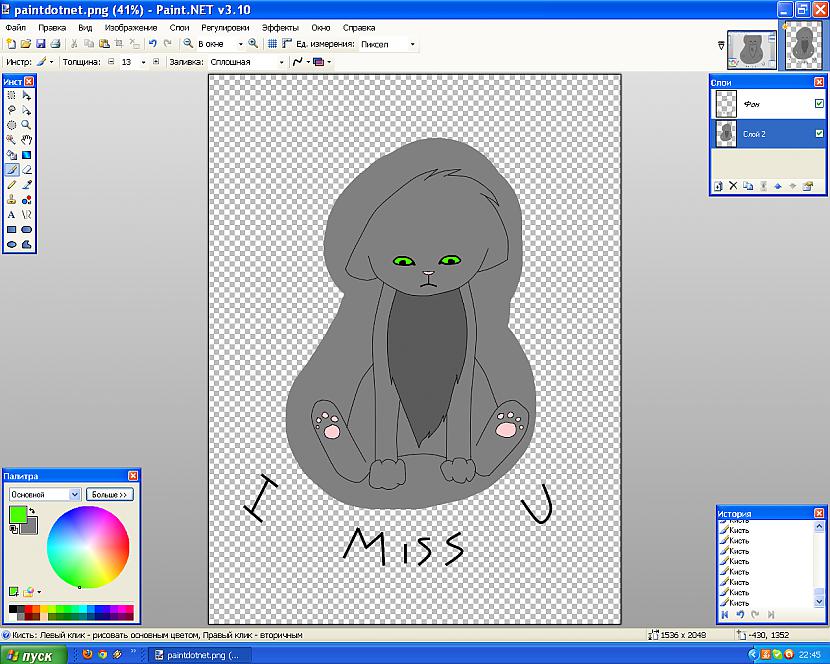Viewport: 830px width, 664px height.
Task: Undo last action in main toolbar
Action: pyautogui.click(x=153, y=44)
